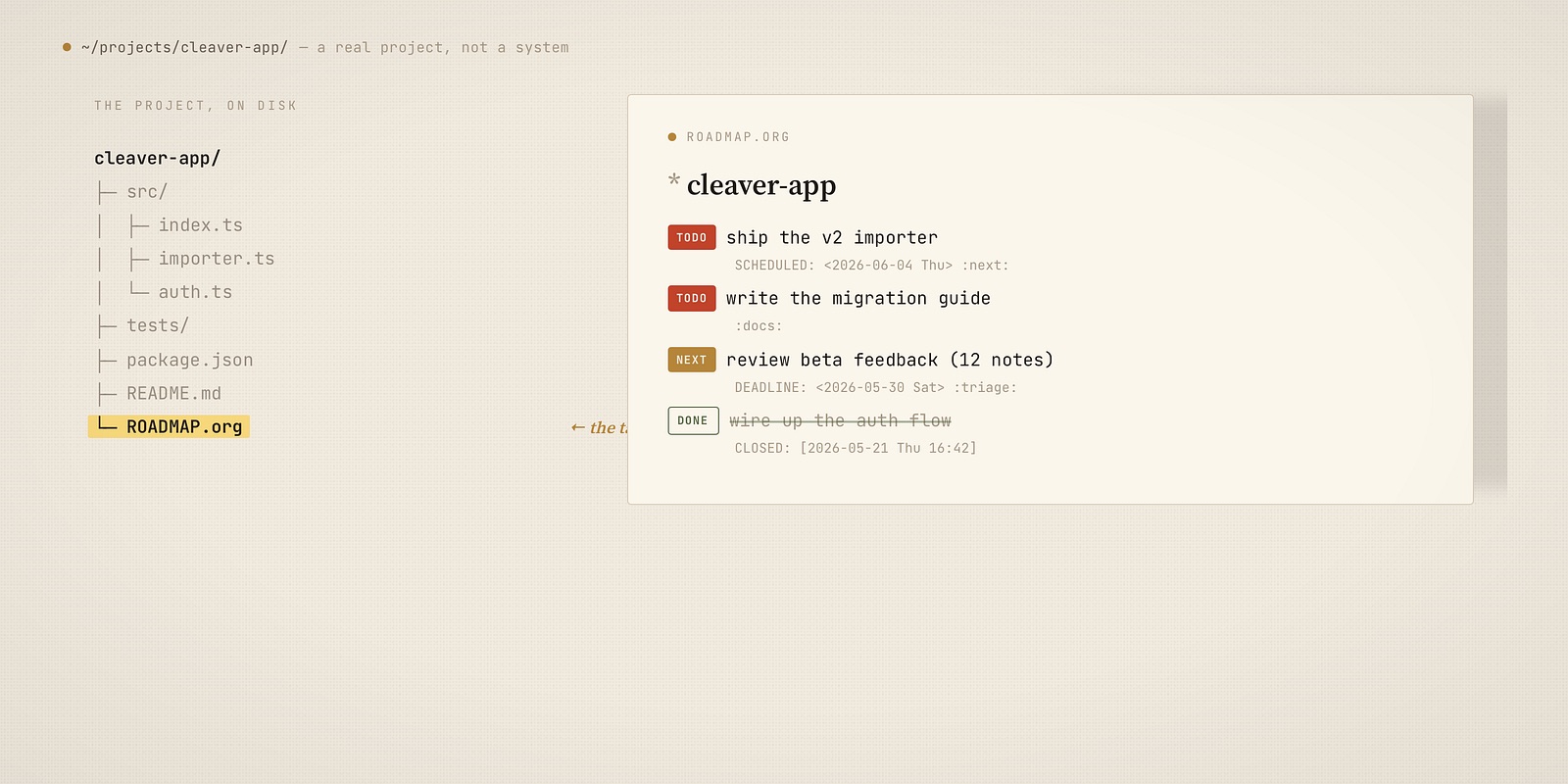
Task: Expand the tests/ folder in the tree
Action: pos(158,325)
